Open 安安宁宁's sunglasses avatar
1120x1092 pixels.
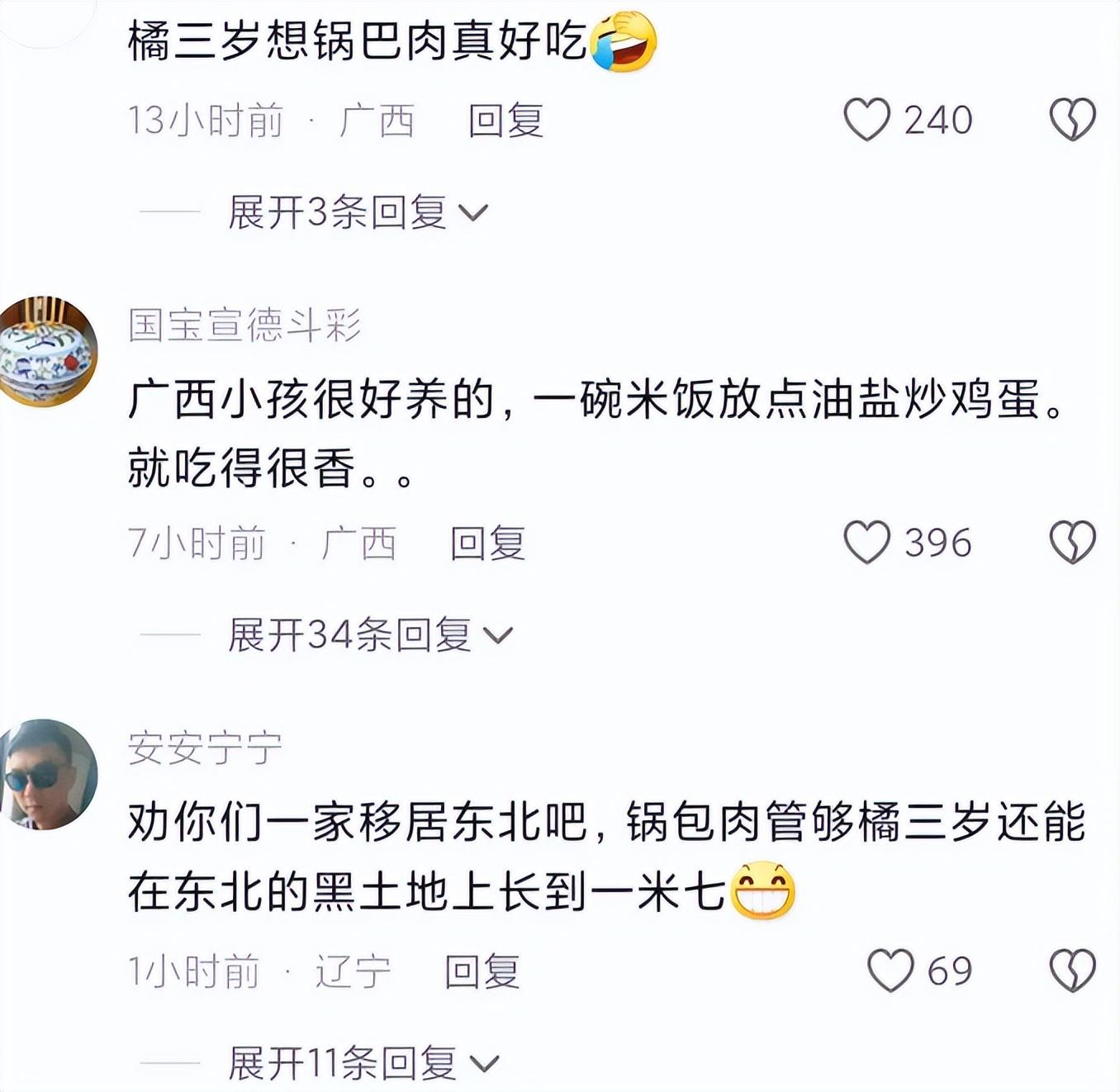click(49, 775)
